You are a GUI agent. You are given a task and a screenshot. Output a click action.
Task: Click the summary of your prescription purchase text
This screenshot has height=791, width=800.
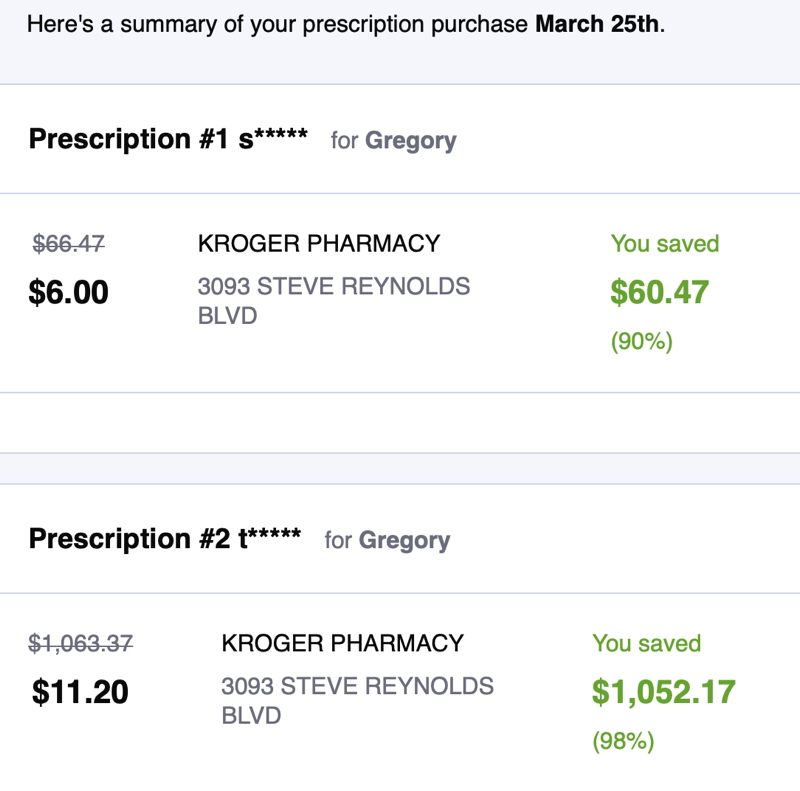[x=324, y=24]
